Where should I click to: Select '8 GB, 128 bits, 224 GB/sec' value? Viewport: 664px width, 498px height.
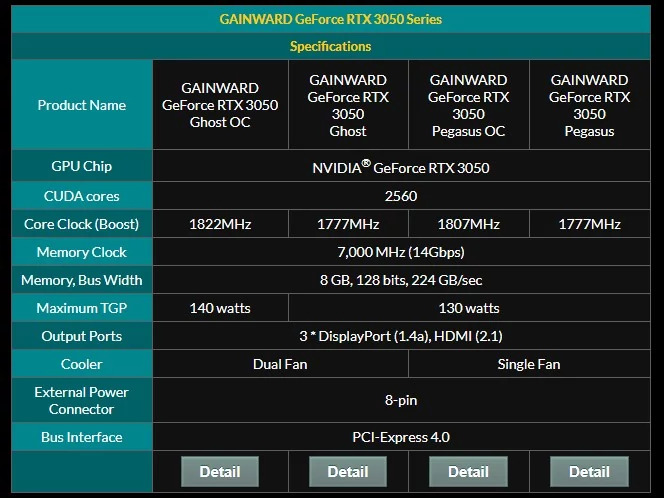(x=401, y=280)
